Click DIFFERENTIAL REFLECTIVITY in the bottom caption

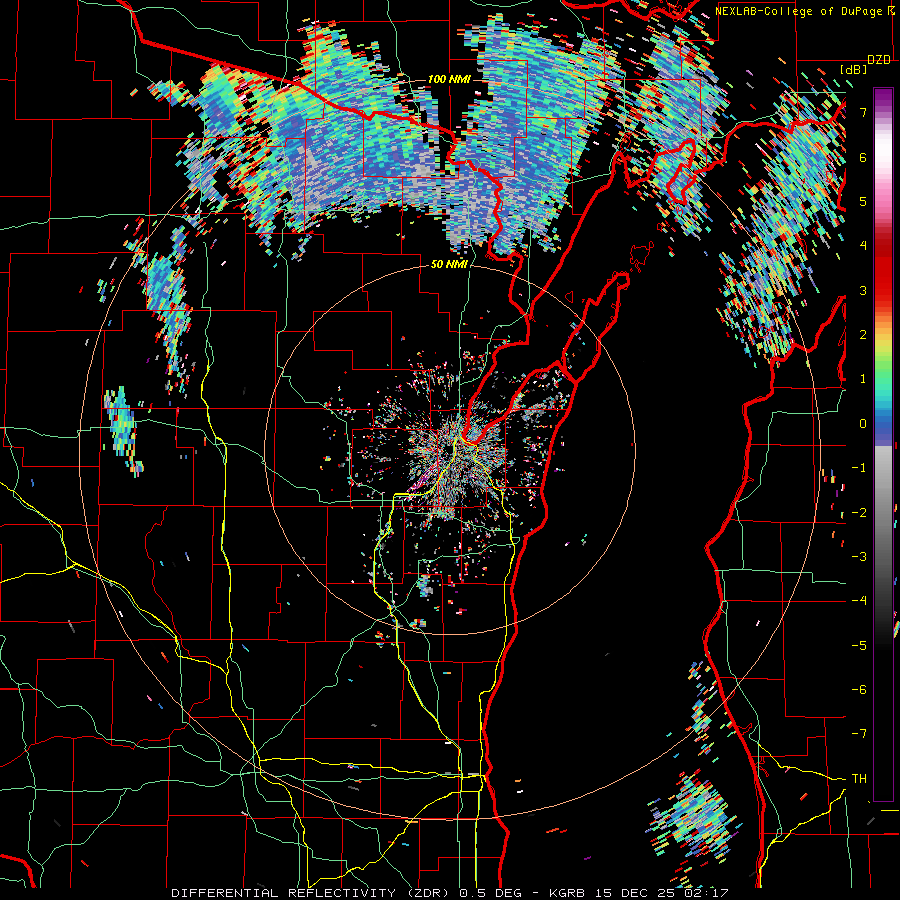[283, 893]
